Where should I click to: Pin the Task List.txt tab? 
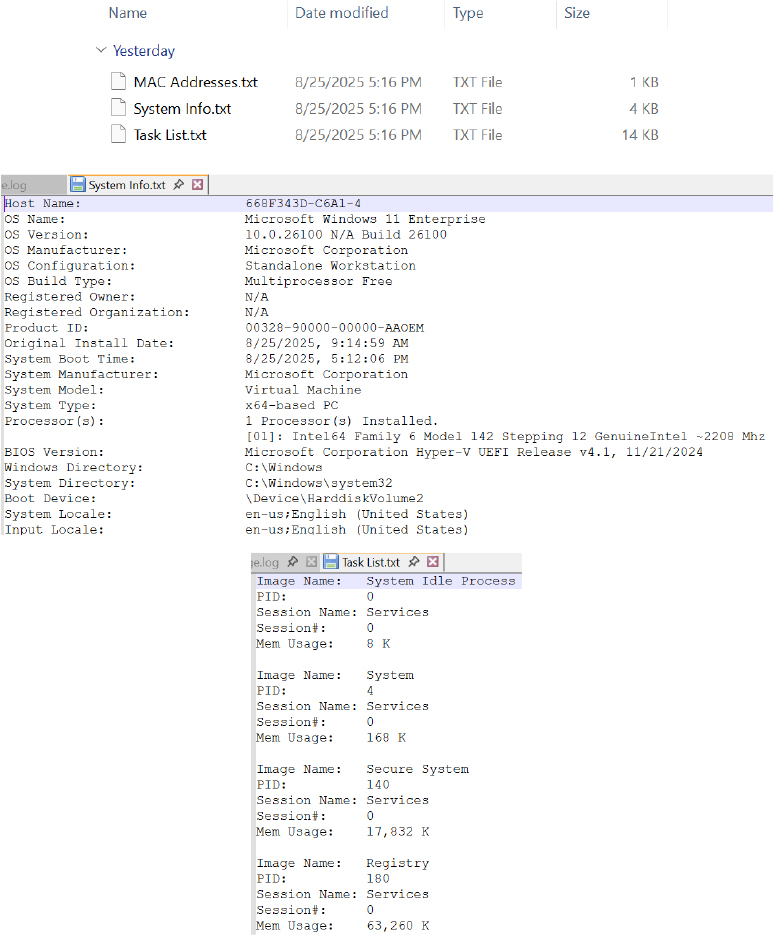[x=414, y=562]
